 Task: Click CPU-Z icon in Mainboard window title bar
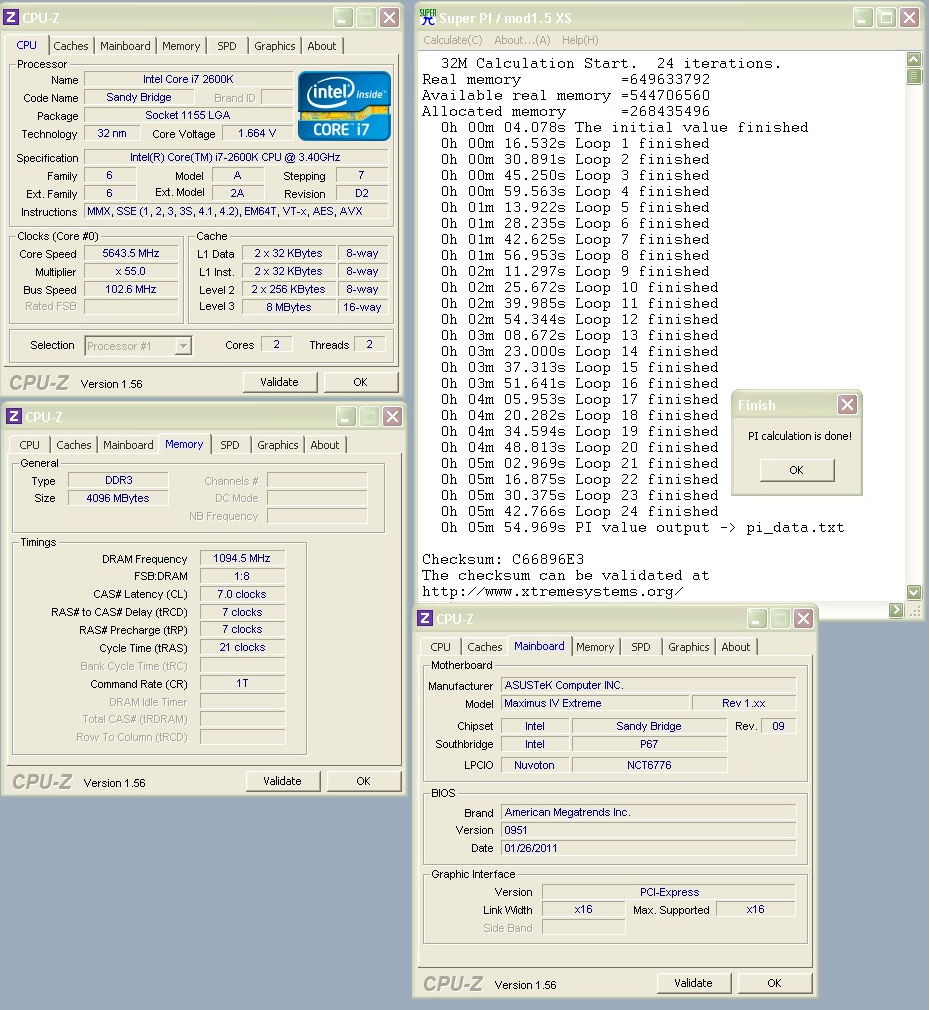pyautogui.click(x=425, y=618)
